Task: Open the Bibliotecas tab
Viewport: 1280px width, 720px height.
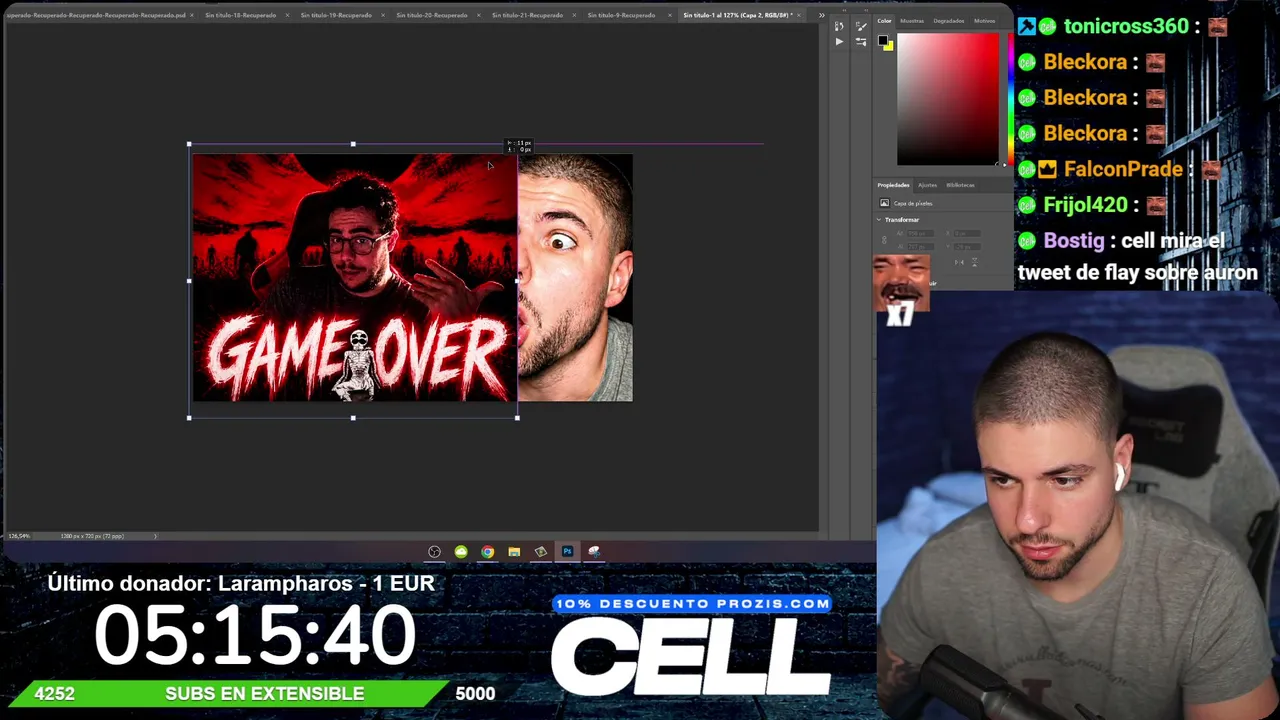Action: tap(960, 185)
